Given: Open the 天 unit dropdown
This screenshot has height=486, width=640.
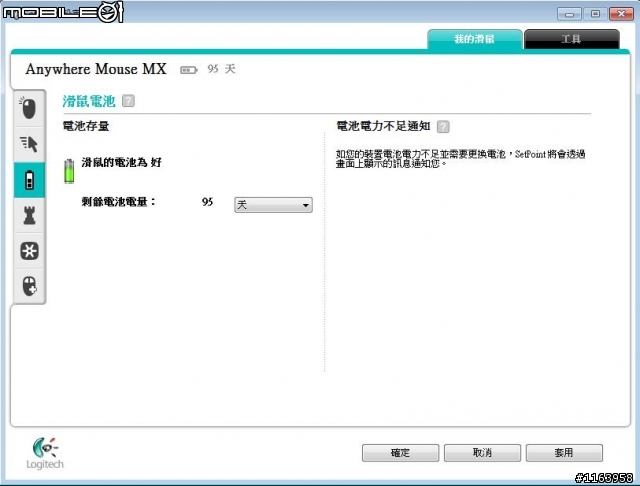Looking at the screenshot, I should coord(273,205).
